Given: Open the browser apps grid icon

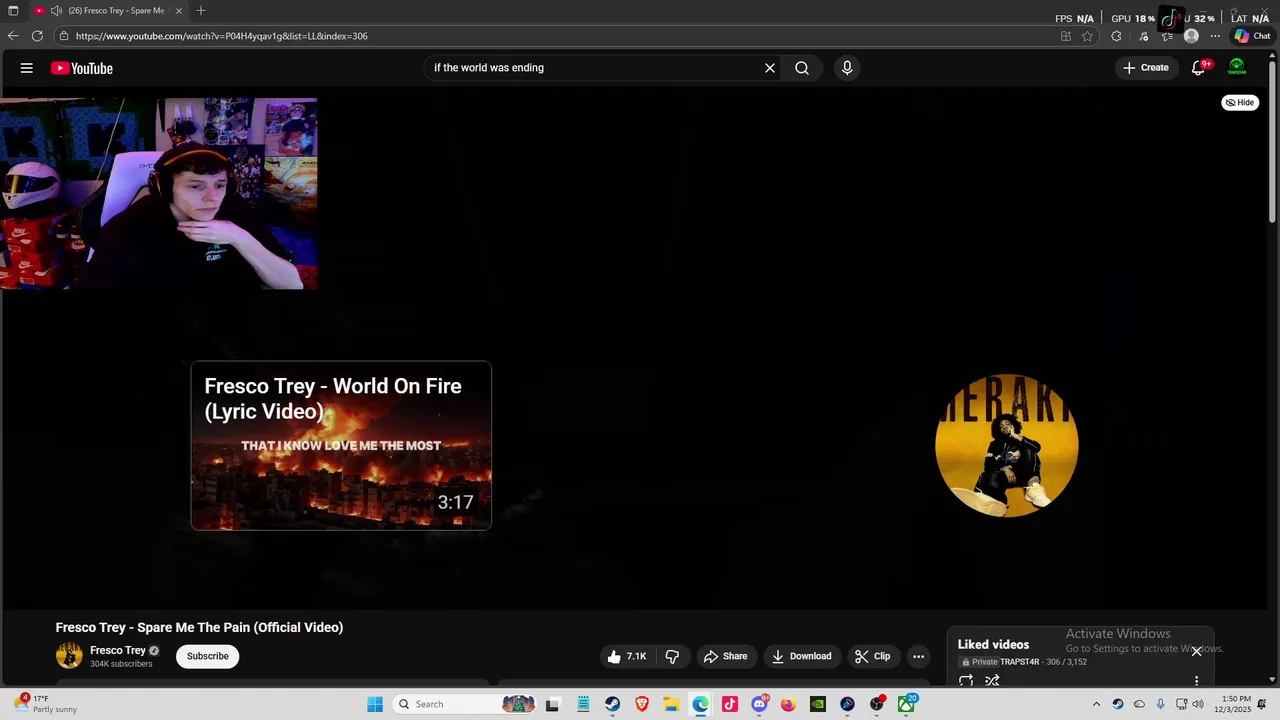Looking at the screenshot, I should 1066,36.
